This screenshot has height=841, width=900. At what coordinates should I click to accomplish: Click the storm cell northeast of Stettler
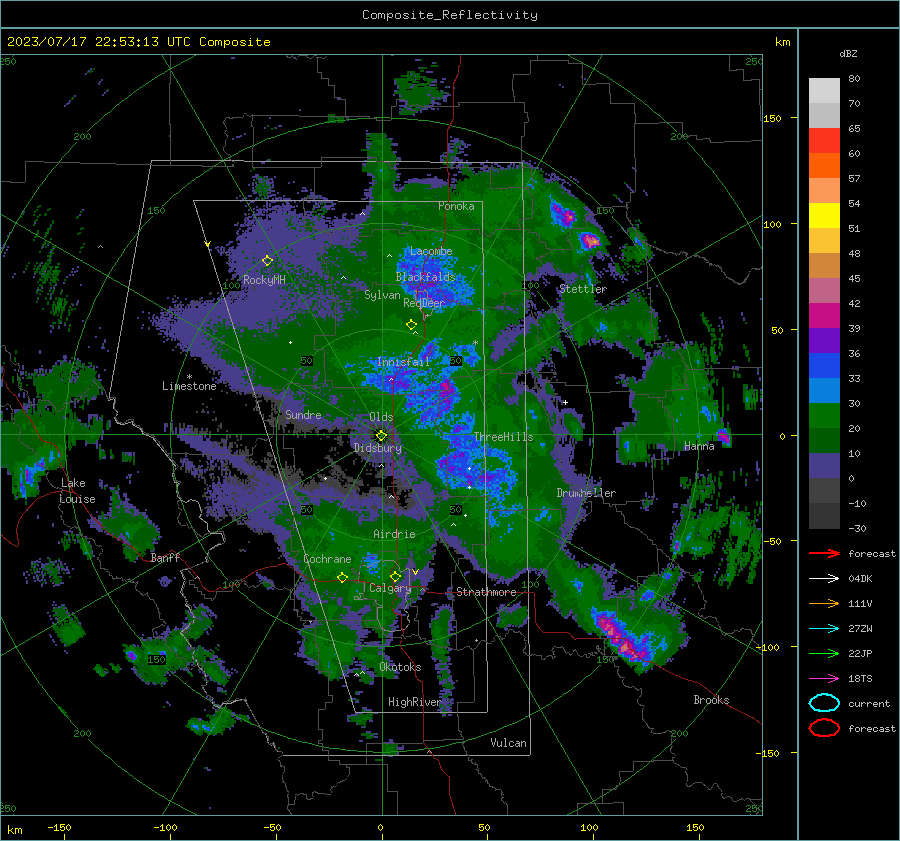pyautogui.click(x=589, y=241)
